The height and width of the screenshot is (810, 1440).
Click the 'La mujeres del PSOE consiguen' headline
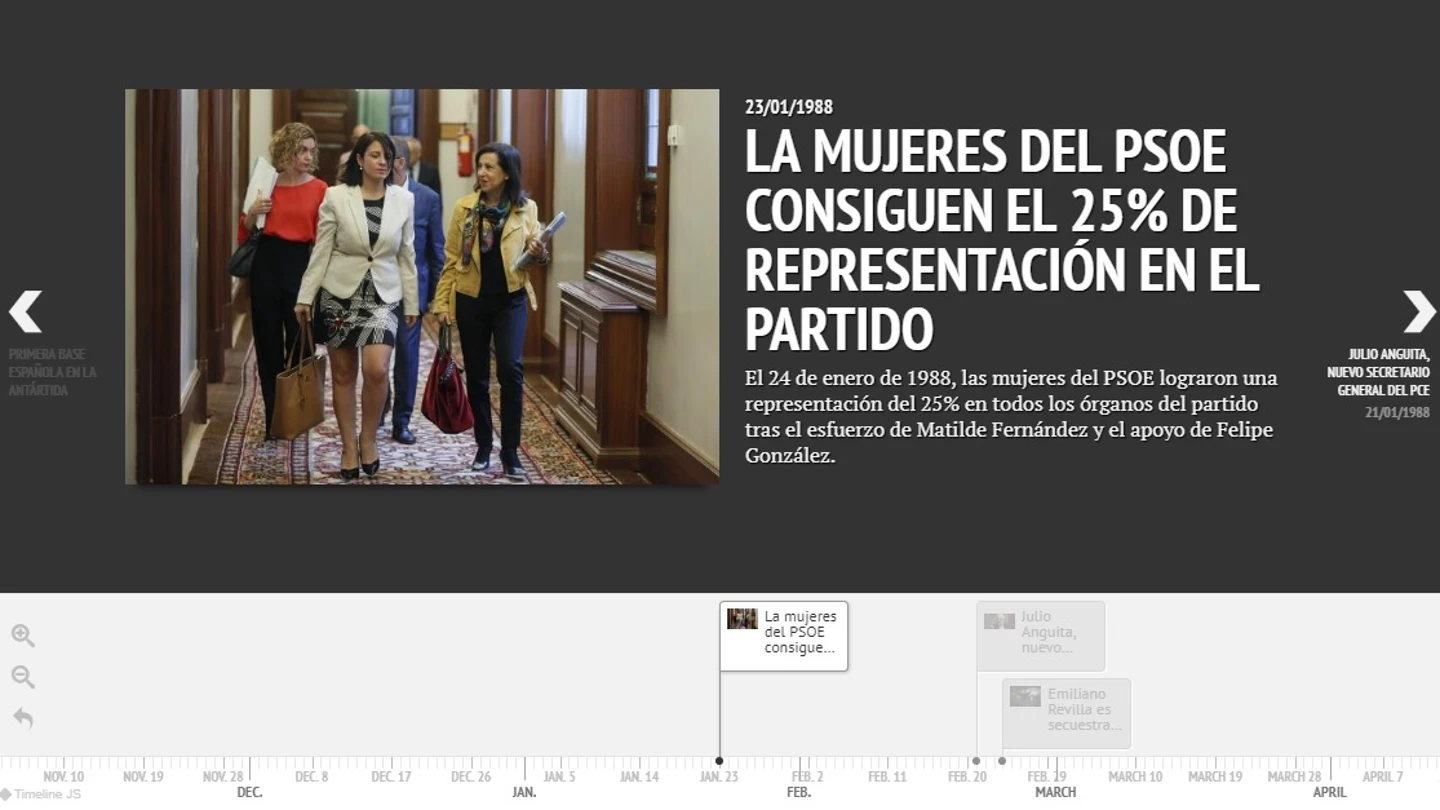(1002, 240)
